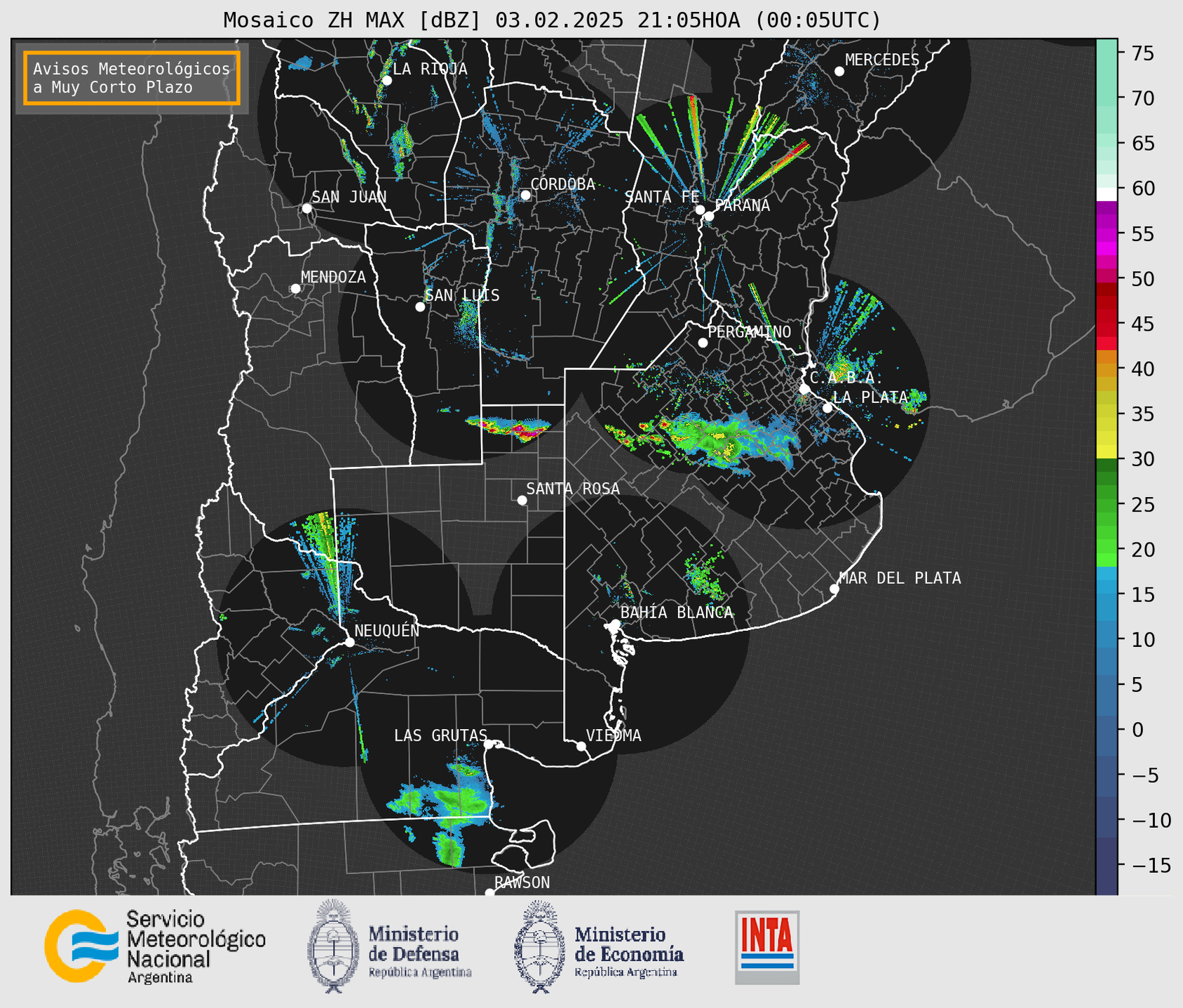Click the Mar del Plata city marker
Screen dimensions: 1183x1008
(x=834, y=589)
